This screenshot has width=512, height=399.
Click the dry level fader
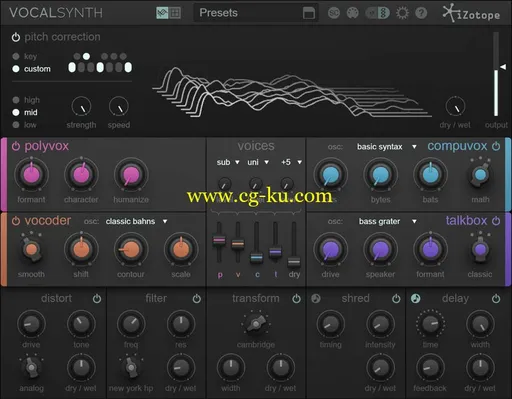tap(294, 261)
